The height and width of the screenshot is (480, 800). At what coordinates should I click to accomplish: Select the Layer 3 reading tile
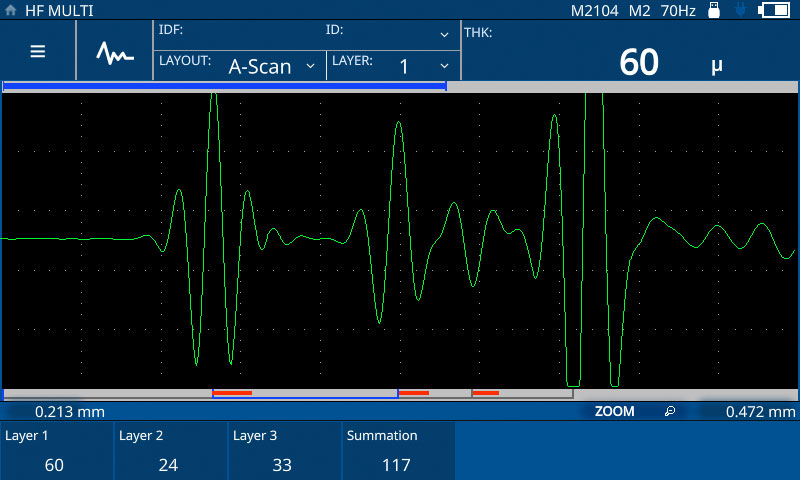285,450
